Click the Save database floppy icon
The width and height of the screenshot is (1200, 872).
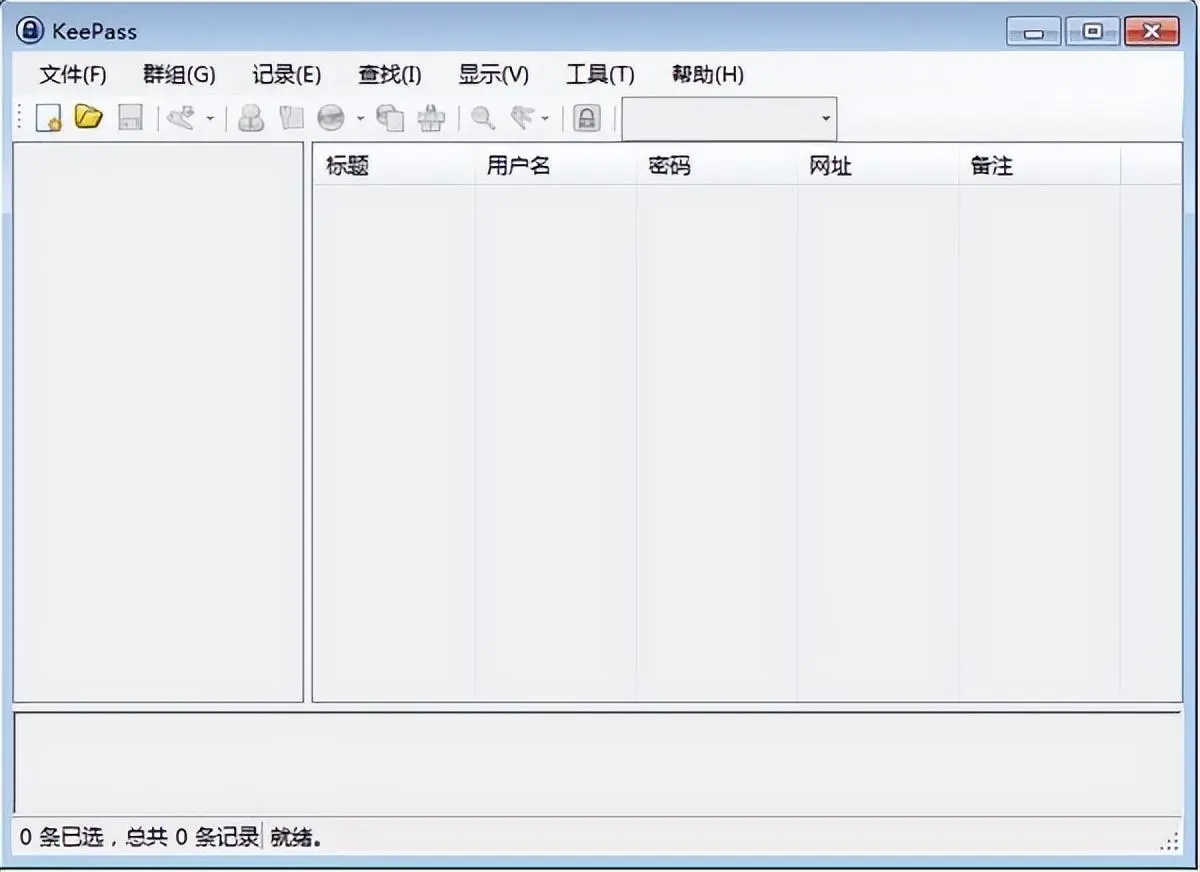coord(130,118)
